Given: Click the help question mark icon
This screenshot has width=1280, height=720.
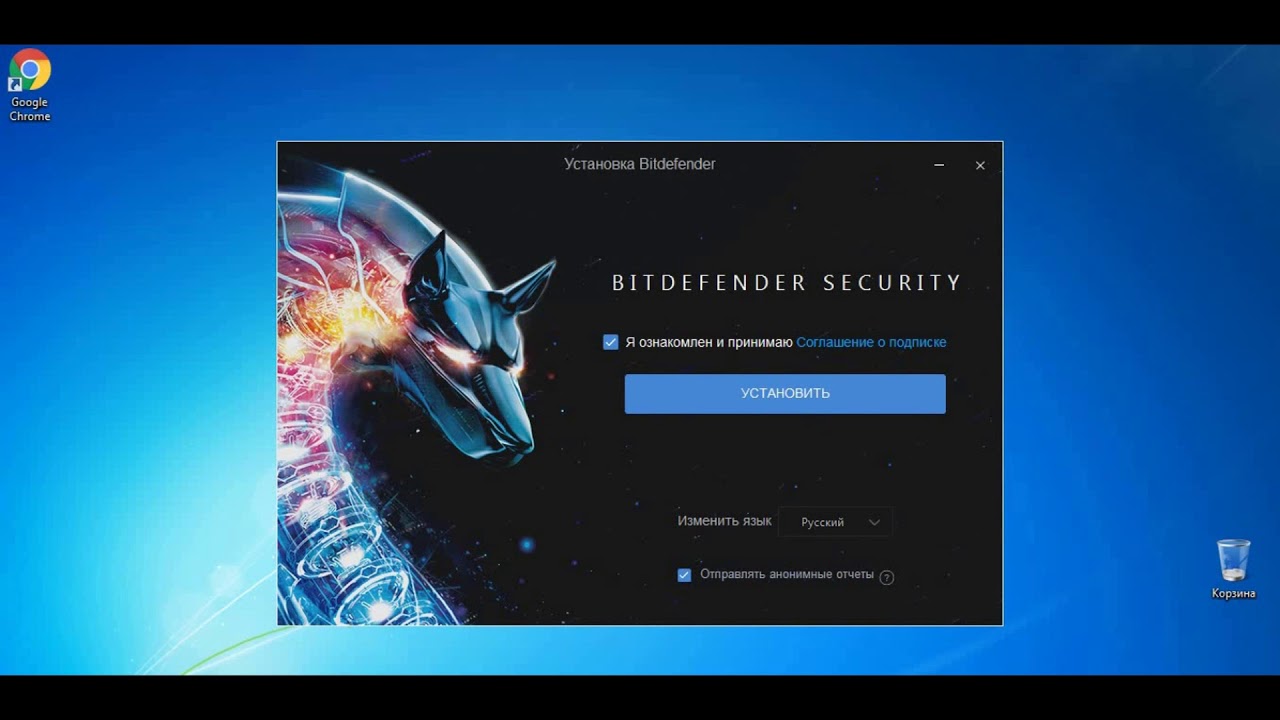Looking at the screenshot, I should [x=886, y=577].
